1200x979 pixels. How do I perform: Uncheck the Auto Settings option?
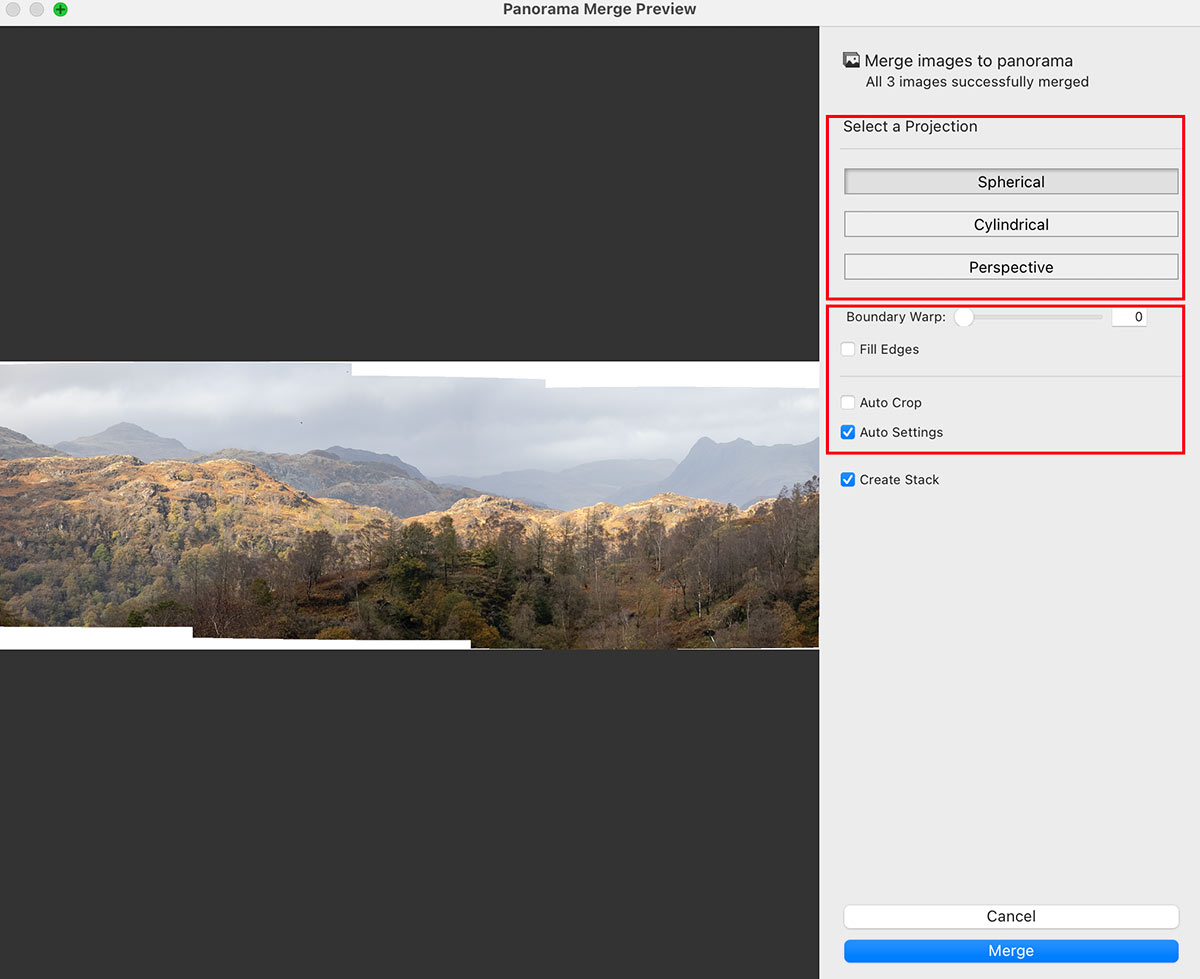coord(848,432)
